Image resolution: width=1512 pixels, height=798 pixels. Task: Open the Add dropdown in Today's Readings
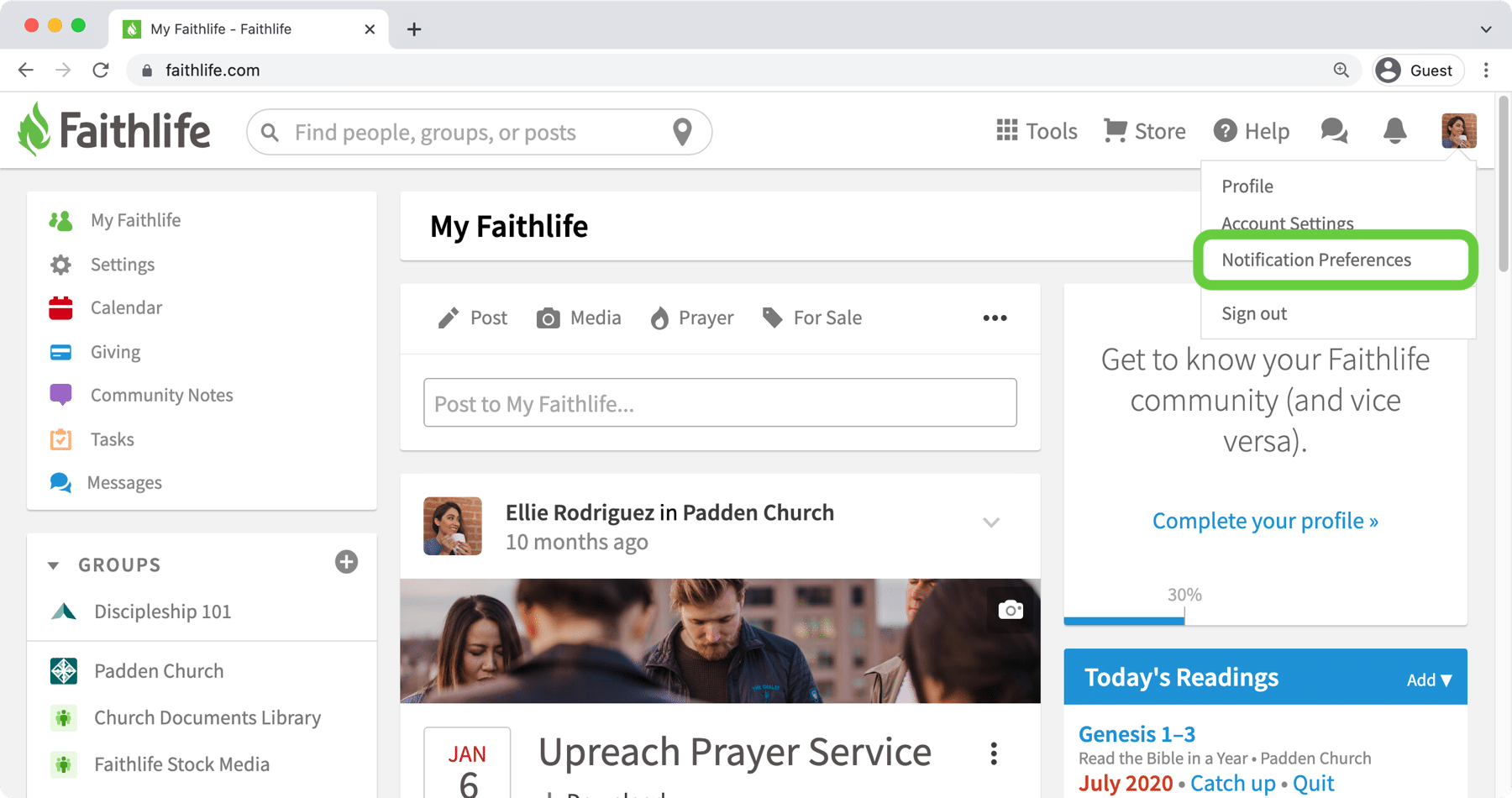click(1429, 680)
